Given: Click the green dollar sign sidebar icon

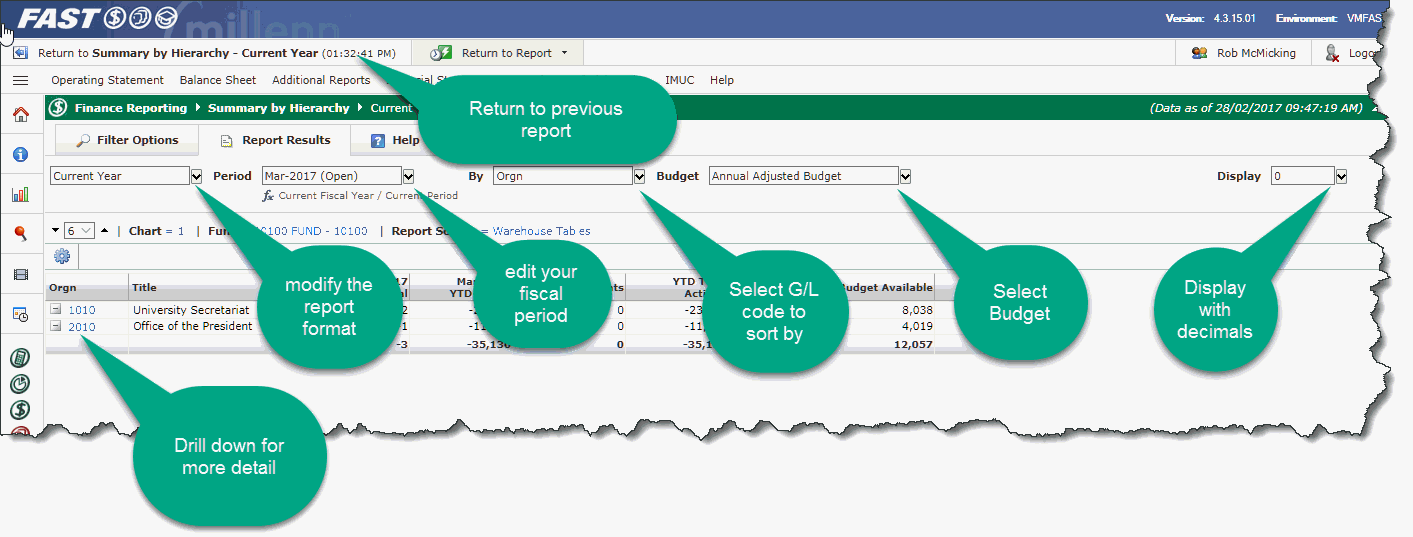Looking at the screenshot, I should (x=20, y=409).
